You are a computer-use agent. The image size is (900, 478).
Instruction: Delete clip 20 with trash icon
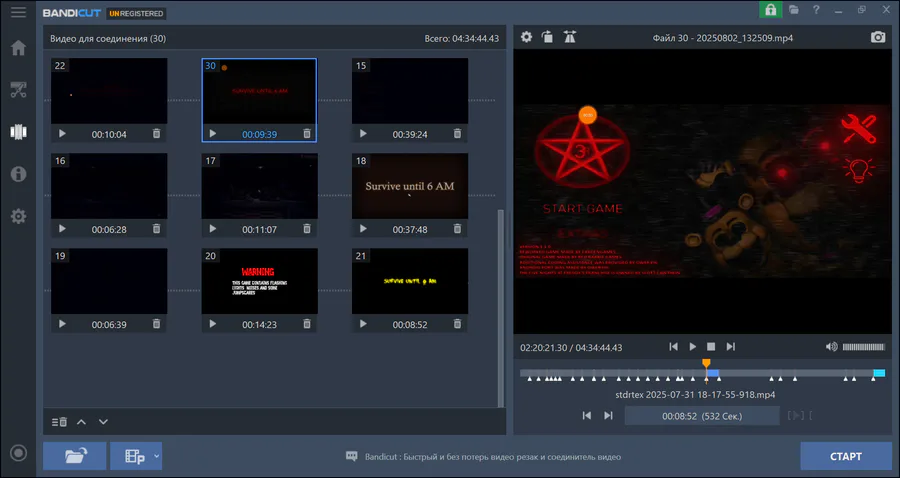[x=307, y=324]
